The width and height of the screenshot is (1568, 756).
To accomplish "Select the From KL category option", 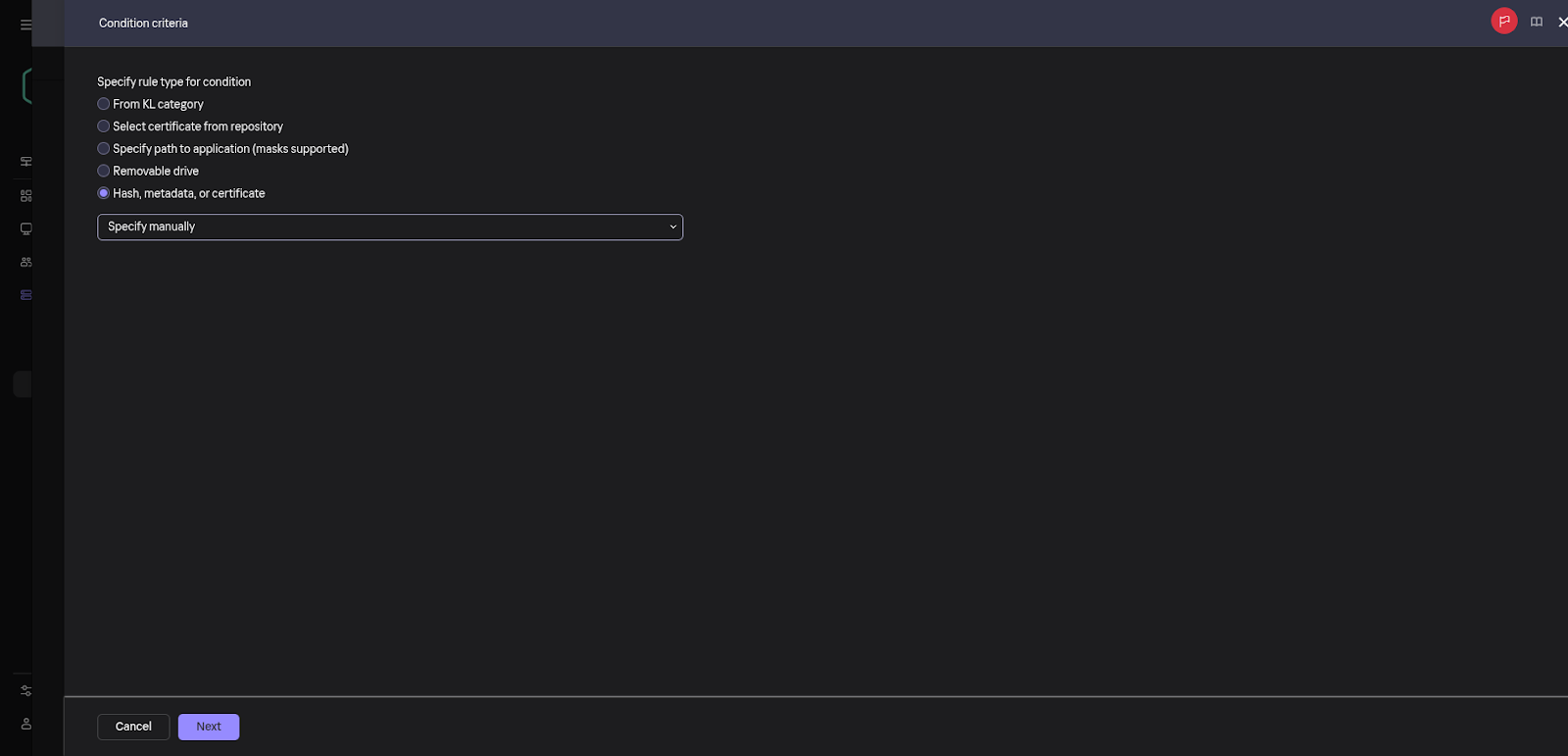I will tap(104, 104).
